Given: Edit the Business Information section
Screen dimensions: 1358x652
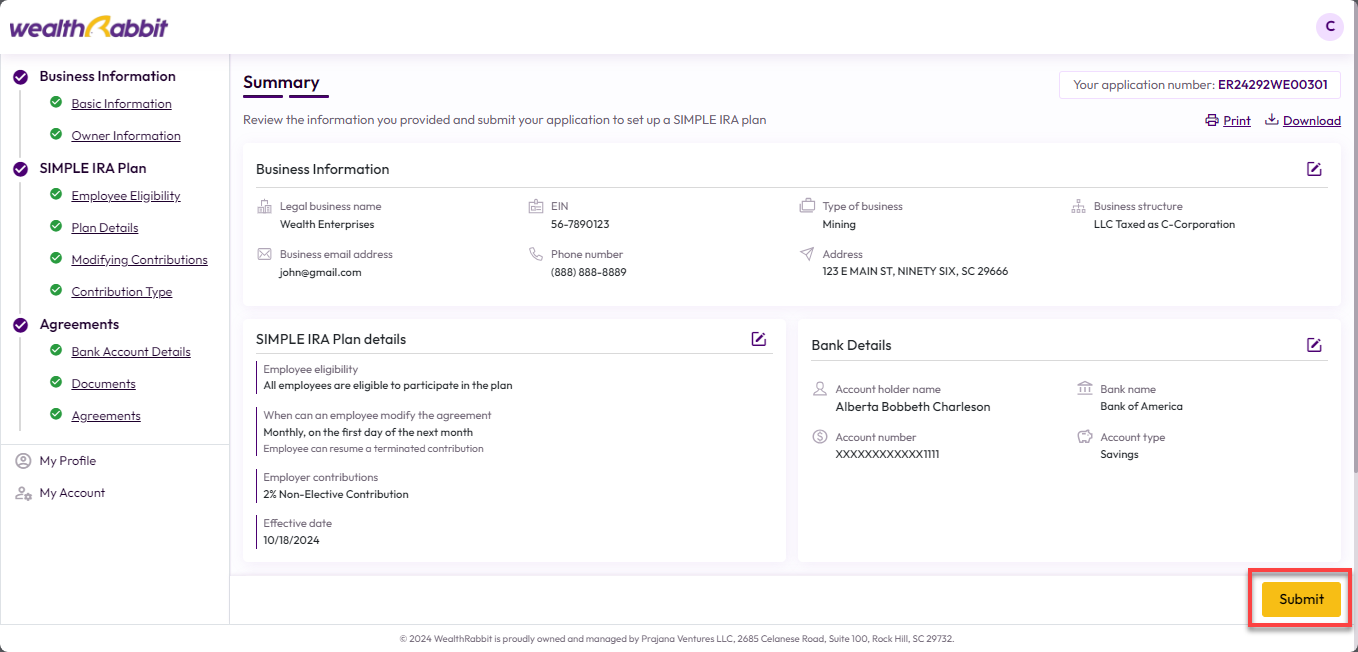Looking at the screenshot, I should (1314, 169).
